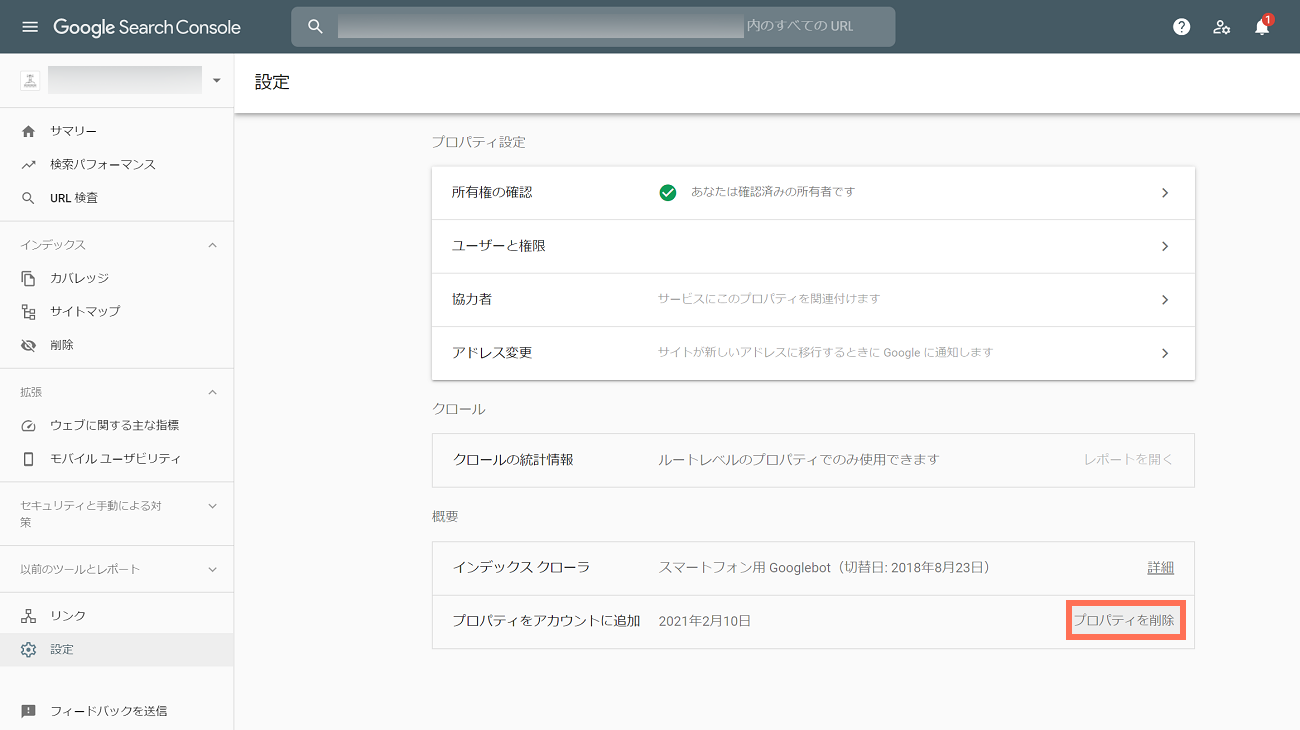Open モバイル ユーザビリティ in sidebar
Screen dimensions: 1300x730
click(115, 459)
